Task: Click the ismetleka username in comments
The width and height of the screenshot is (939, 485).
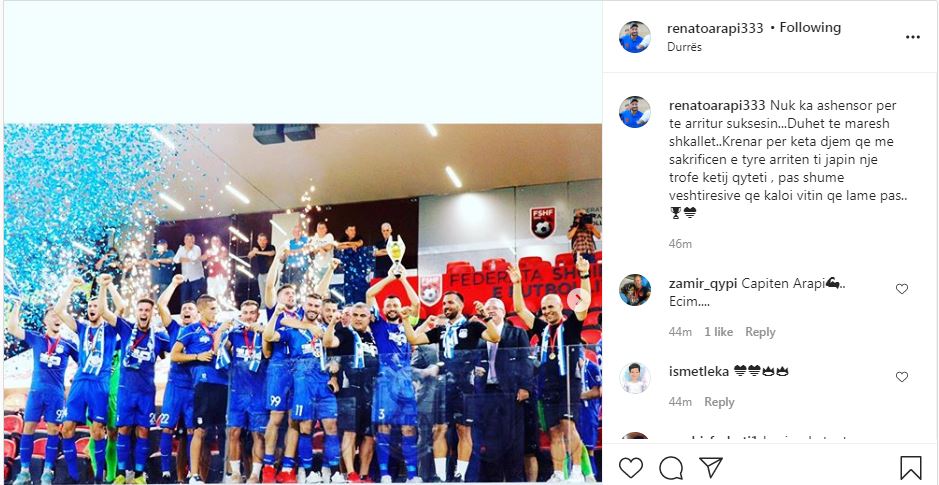Action: coord(699,371)
